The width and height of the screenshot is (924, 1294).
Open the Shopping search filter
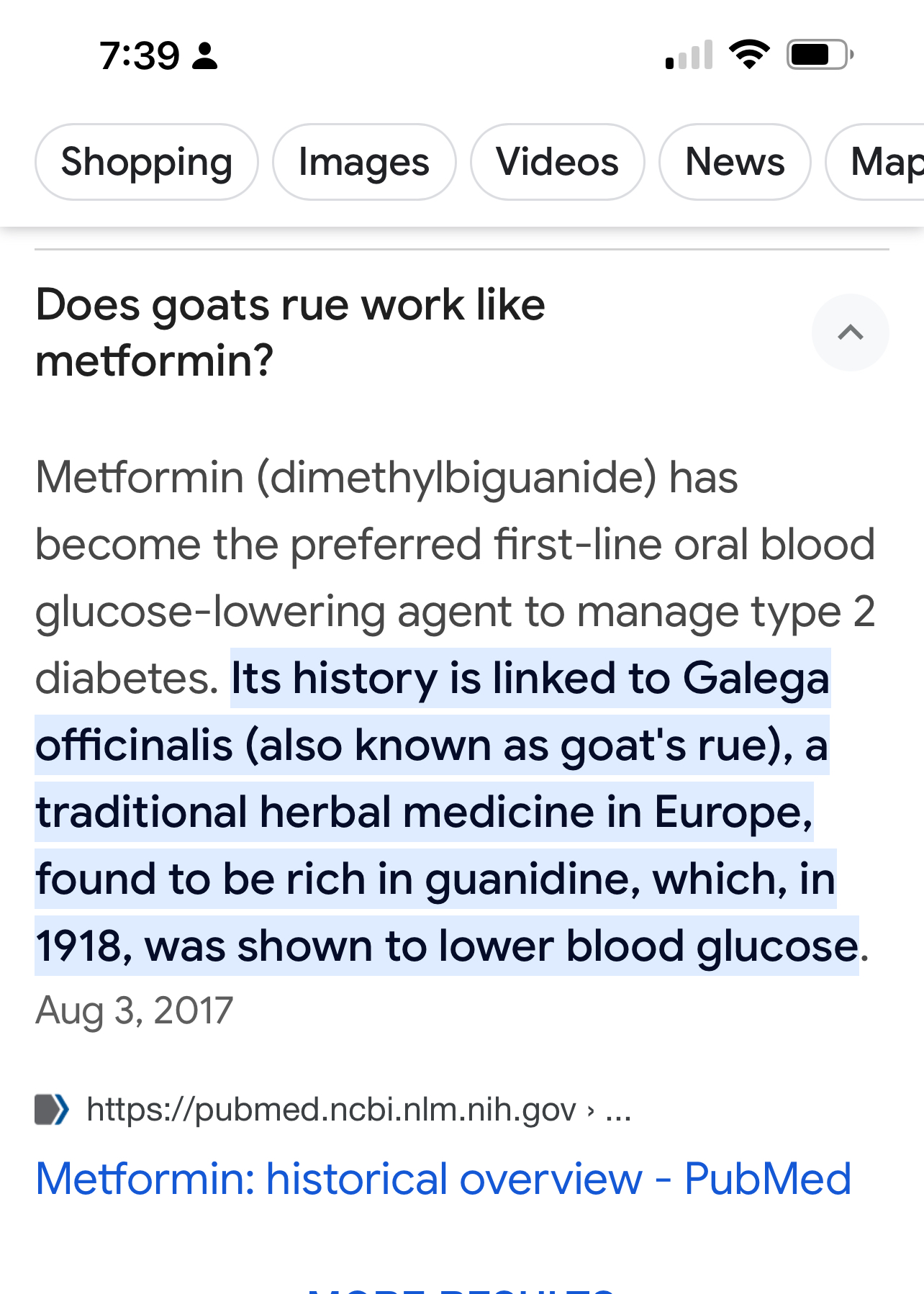(146, 162)
